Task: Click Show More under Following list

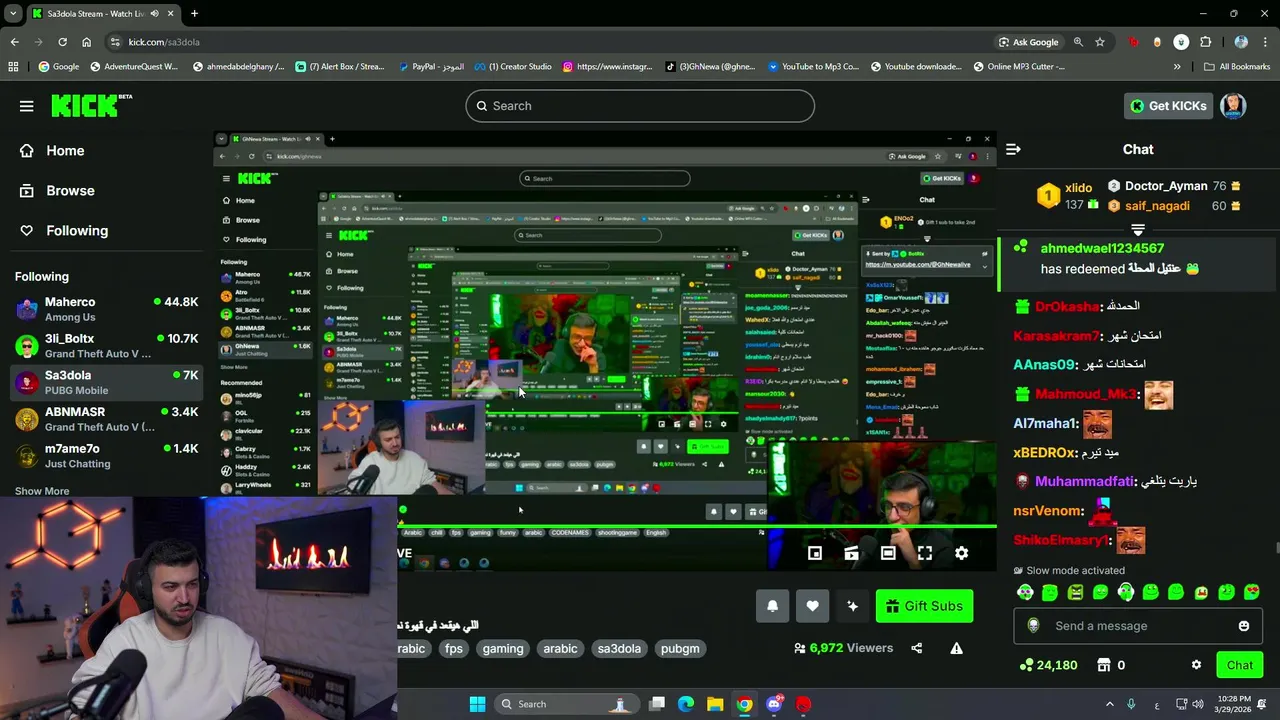Action: [42, 491]
